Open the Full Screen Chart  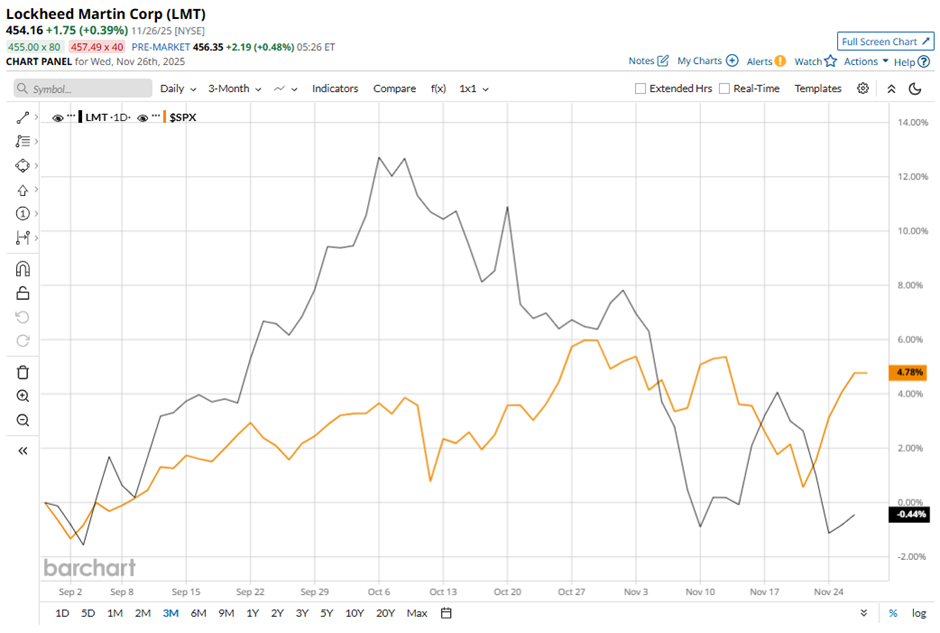tap(885, 41)
